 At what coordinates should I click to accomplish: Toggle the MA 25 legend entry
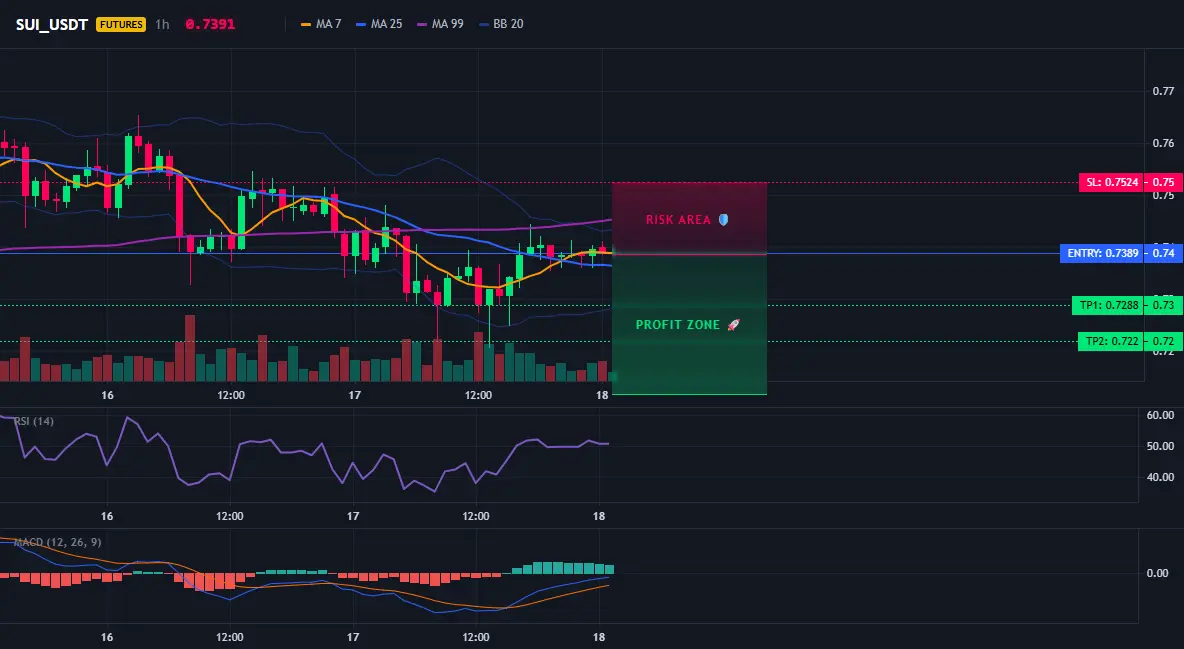click(x=379, y=24)
